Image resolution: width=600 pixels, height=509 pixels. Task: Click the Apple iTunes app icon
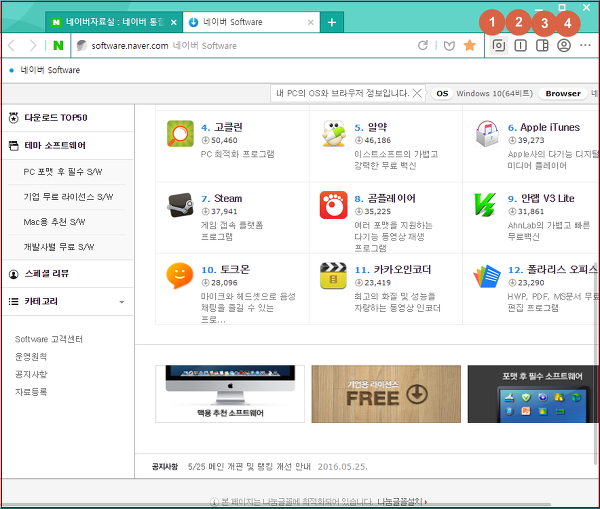point(487,134)
